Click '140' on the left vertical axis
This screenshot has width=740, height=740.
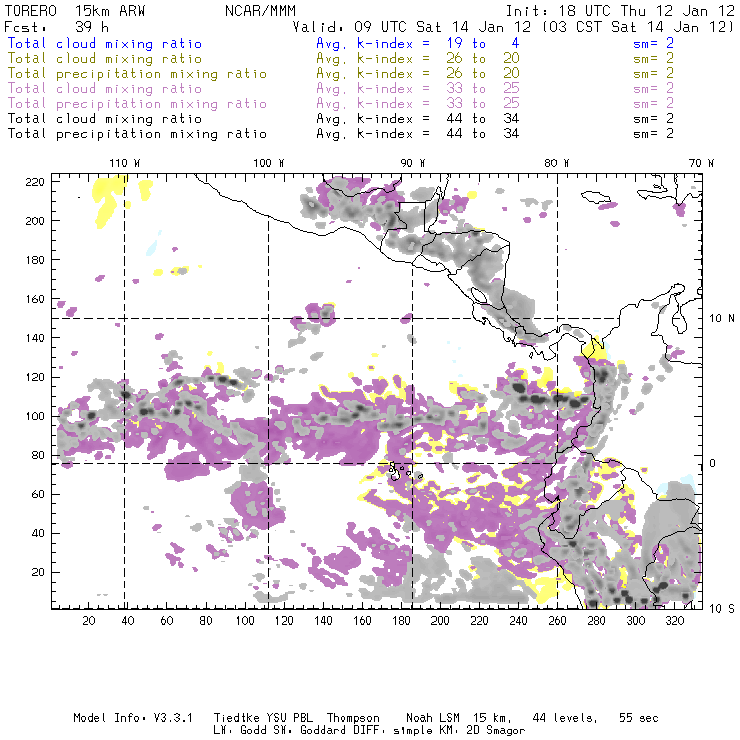click(35, 338)
